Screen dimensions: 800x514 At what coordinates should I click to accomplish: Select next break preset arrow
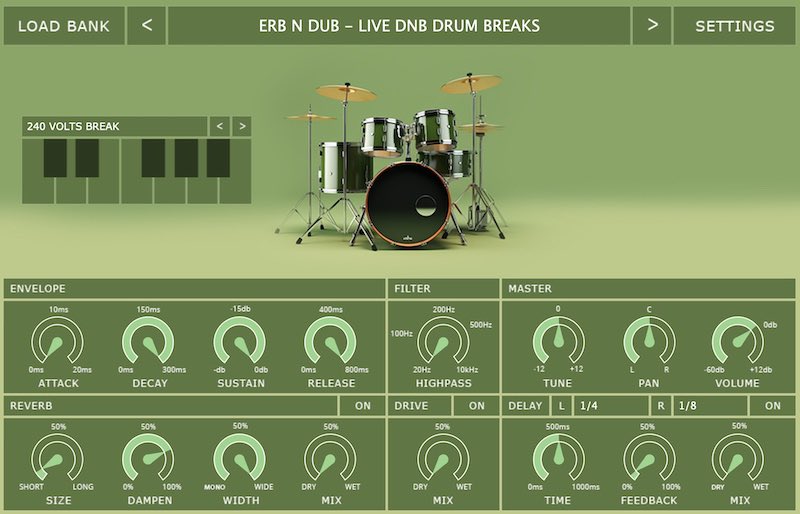pos(242,126)
